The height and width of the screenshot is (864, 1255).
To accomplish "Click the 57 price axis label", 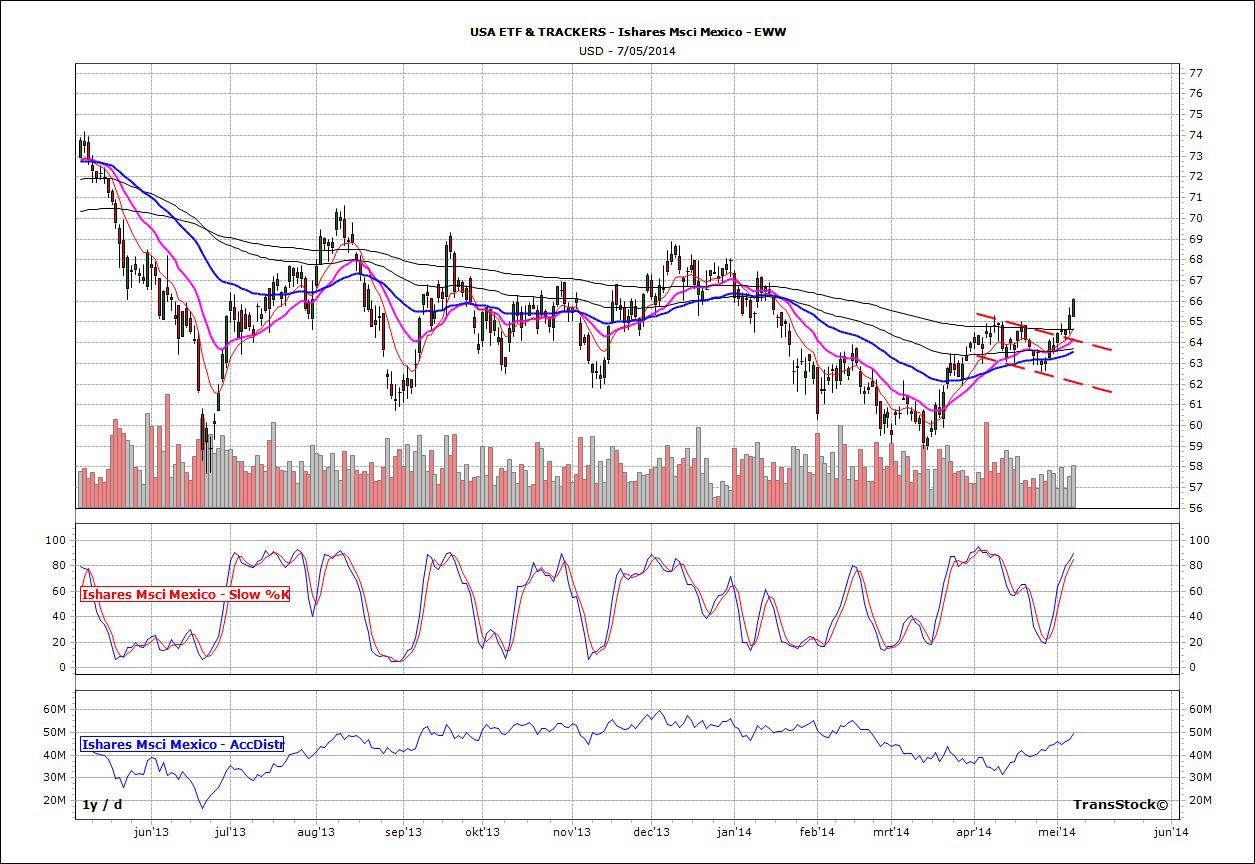I will tap(1196, 488).
